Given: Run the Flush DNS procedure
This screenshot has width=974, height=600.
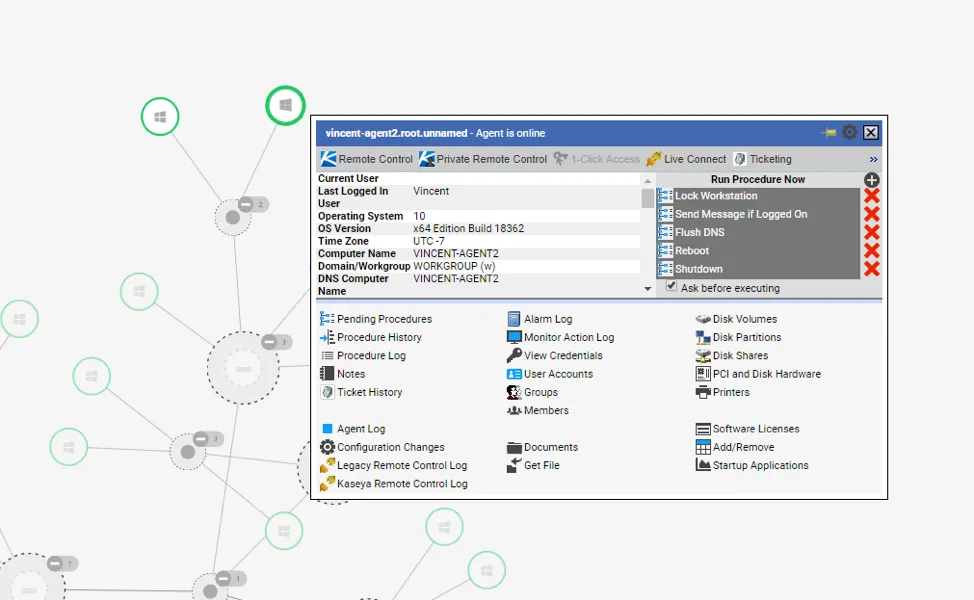Looking at the screenshot, I should point(700,233).
